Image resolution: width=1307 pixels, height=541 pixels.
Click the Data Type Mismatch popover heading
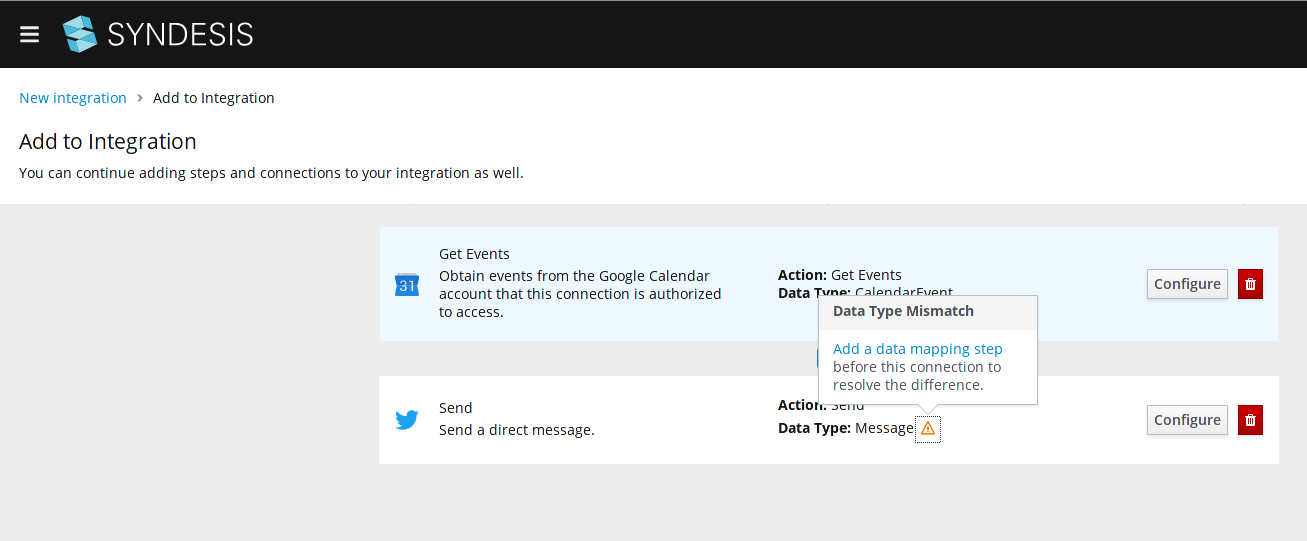903,311
